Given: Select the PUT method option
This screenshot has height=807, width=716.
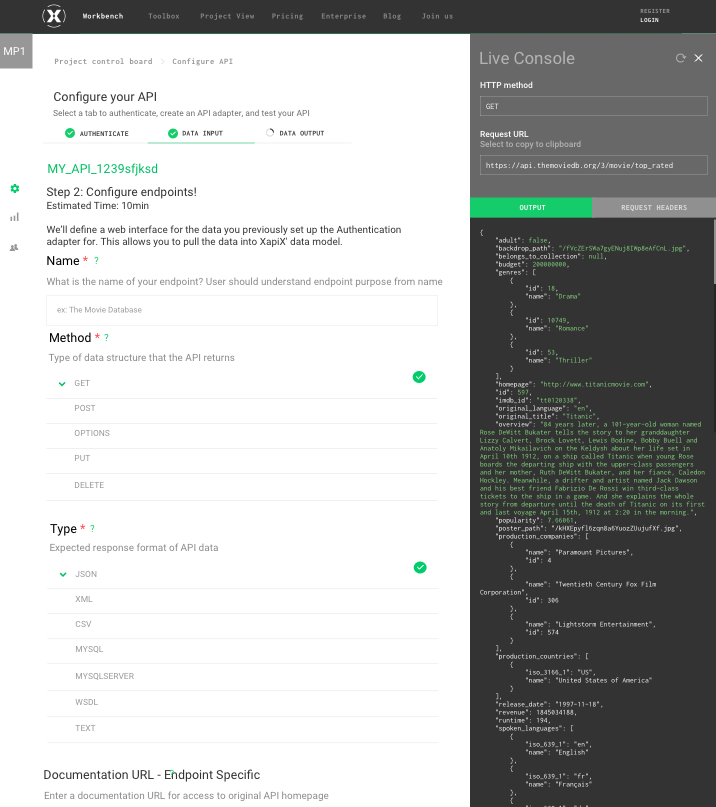Looking at the screenshot, I should click(x=242, y=459).
